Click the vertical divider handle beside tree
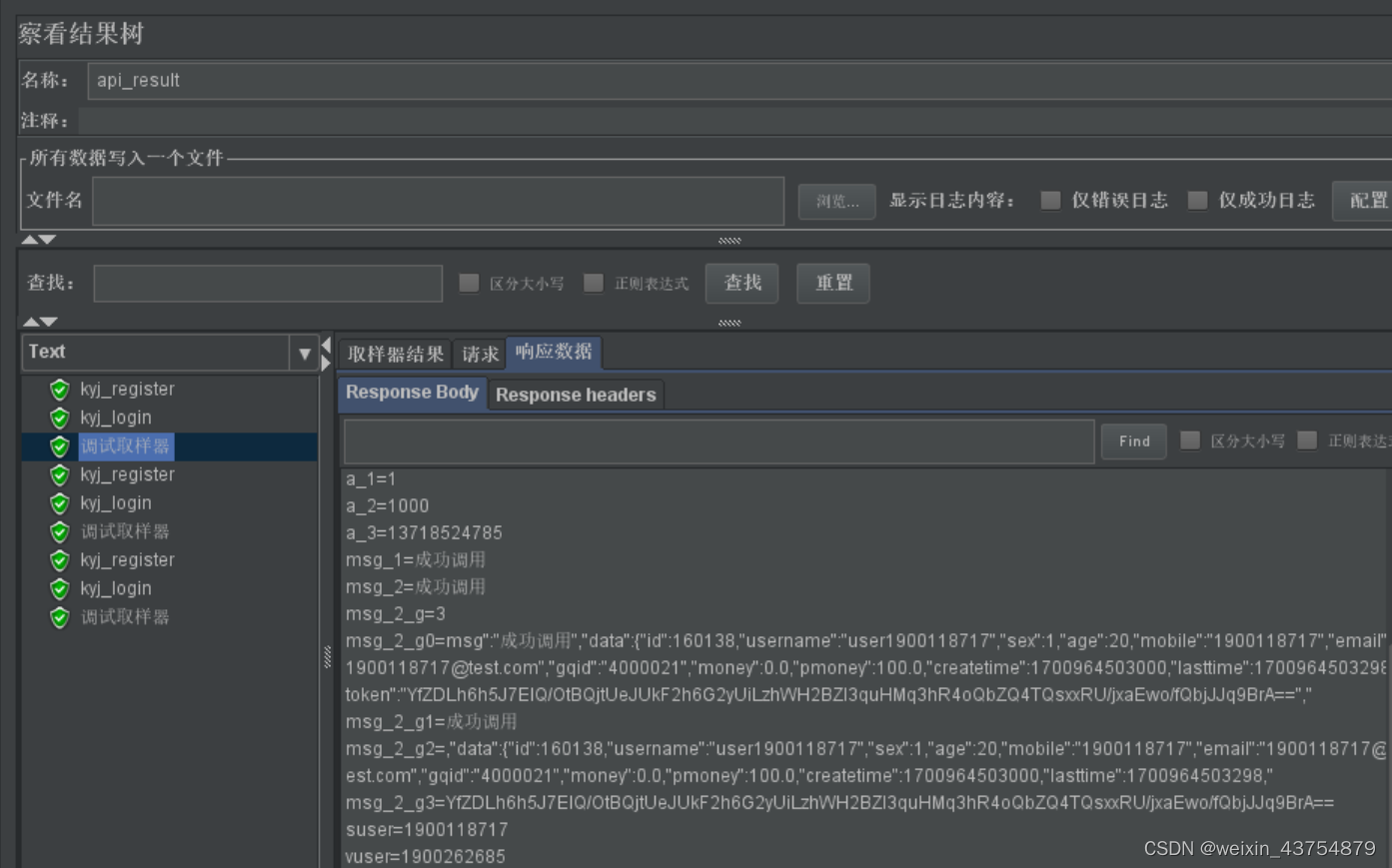This screenshot has width=1392, height=868. 327,657
